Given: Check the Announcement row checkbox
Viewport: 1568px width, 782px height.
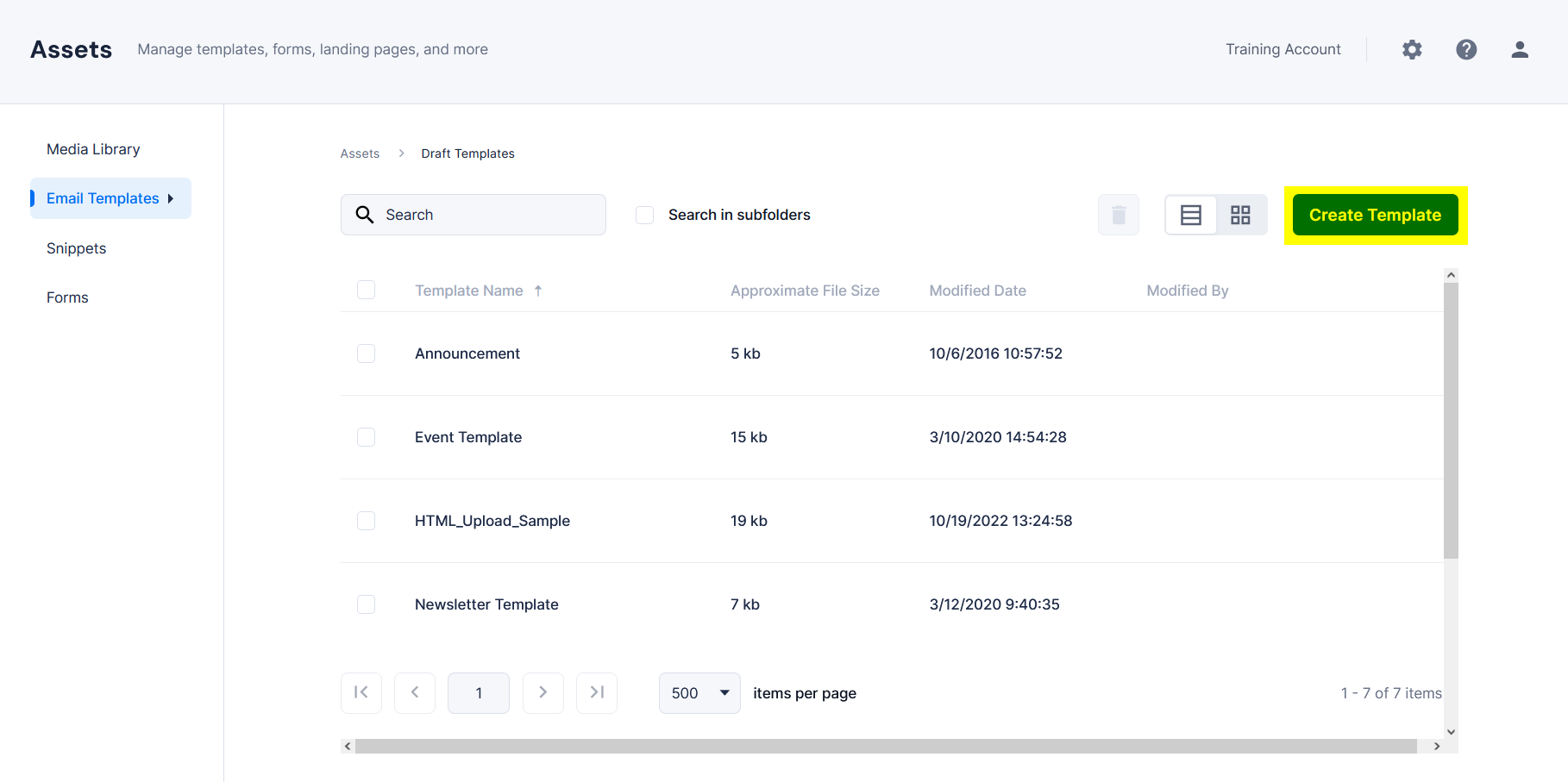Looking at the screenshot, I should click(366, 353).
